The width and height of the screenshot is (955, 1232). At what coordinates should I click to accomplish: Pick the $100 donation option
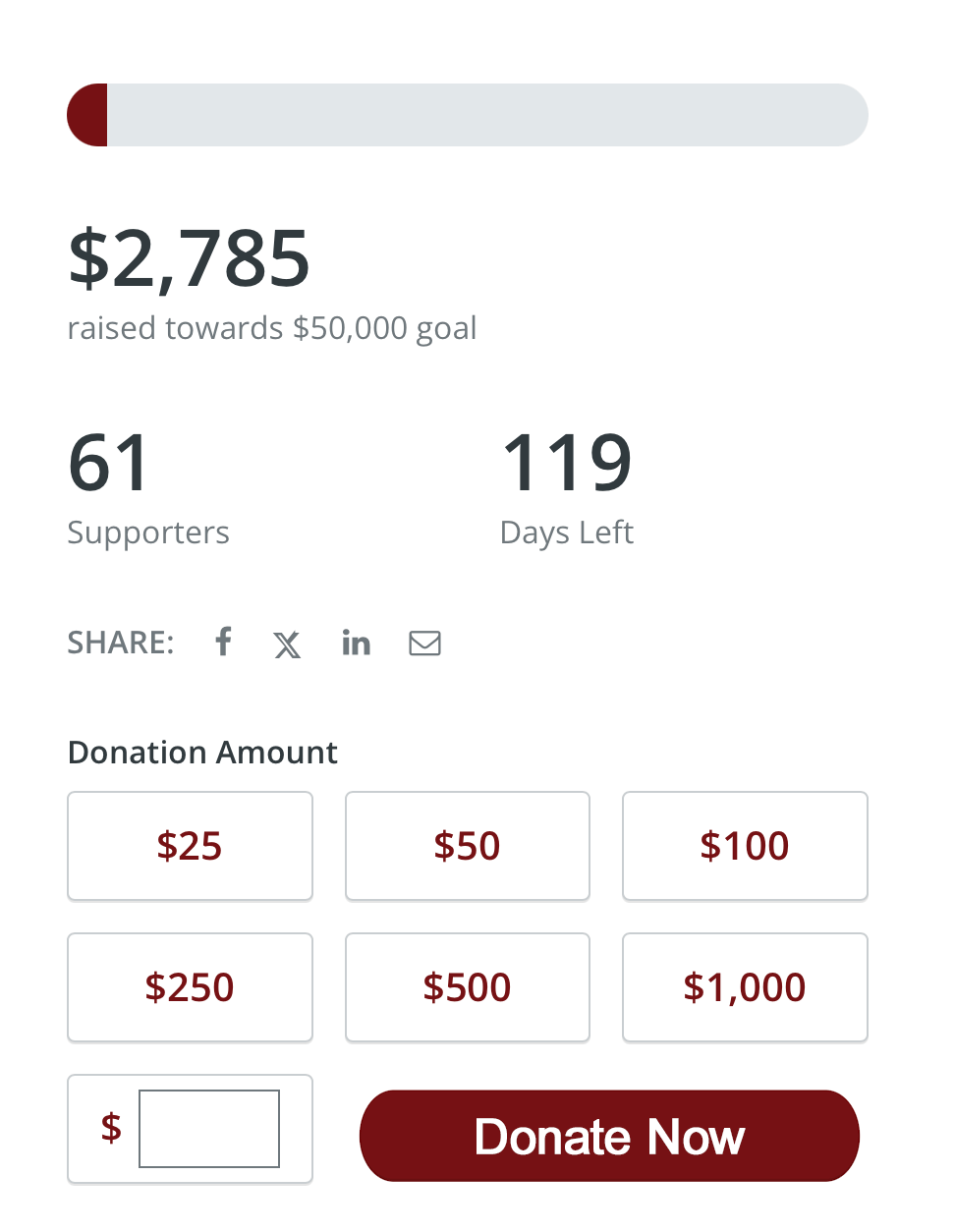tap(745, 846)
